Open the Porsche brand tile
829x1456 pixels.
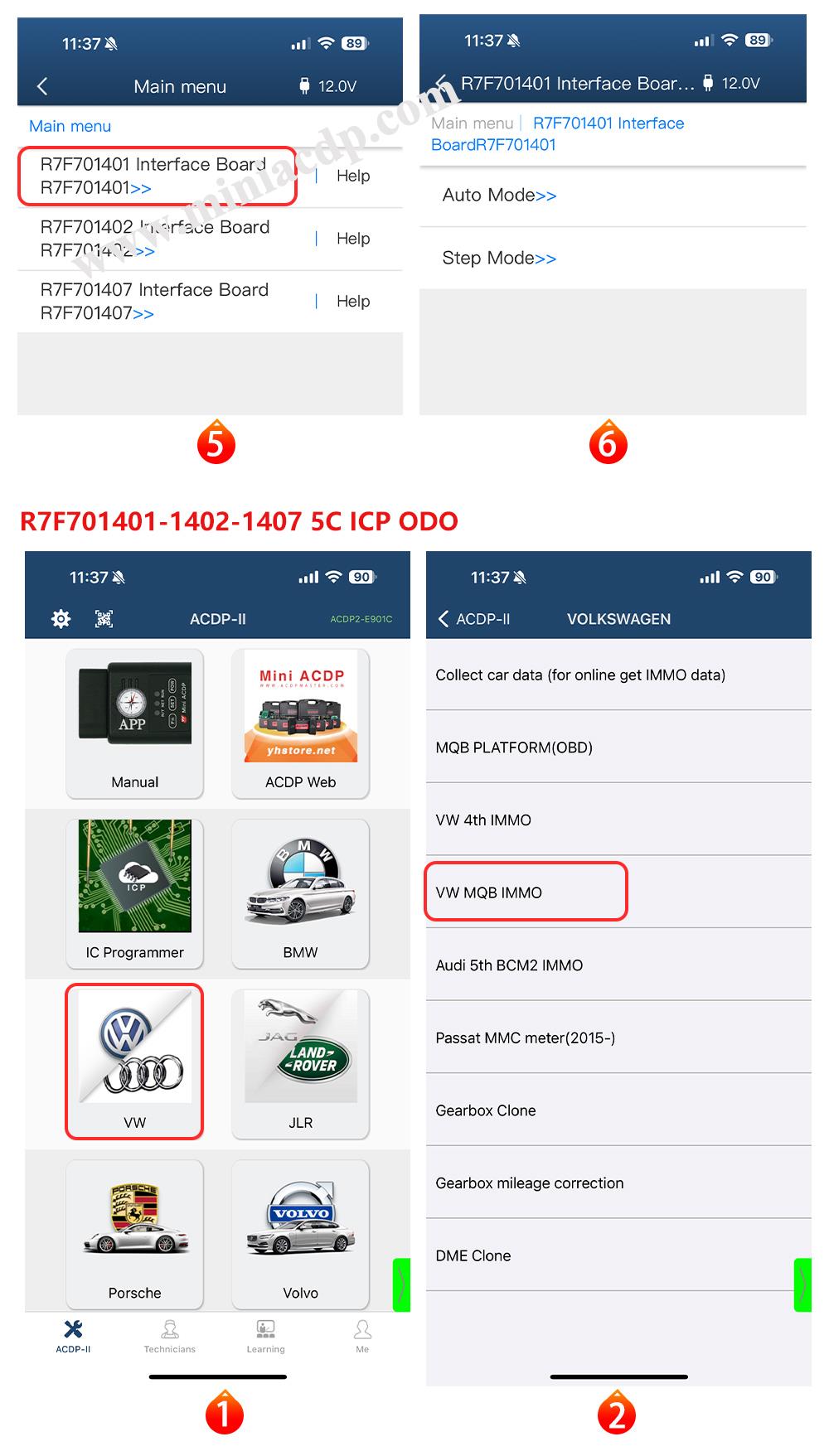134,1232
